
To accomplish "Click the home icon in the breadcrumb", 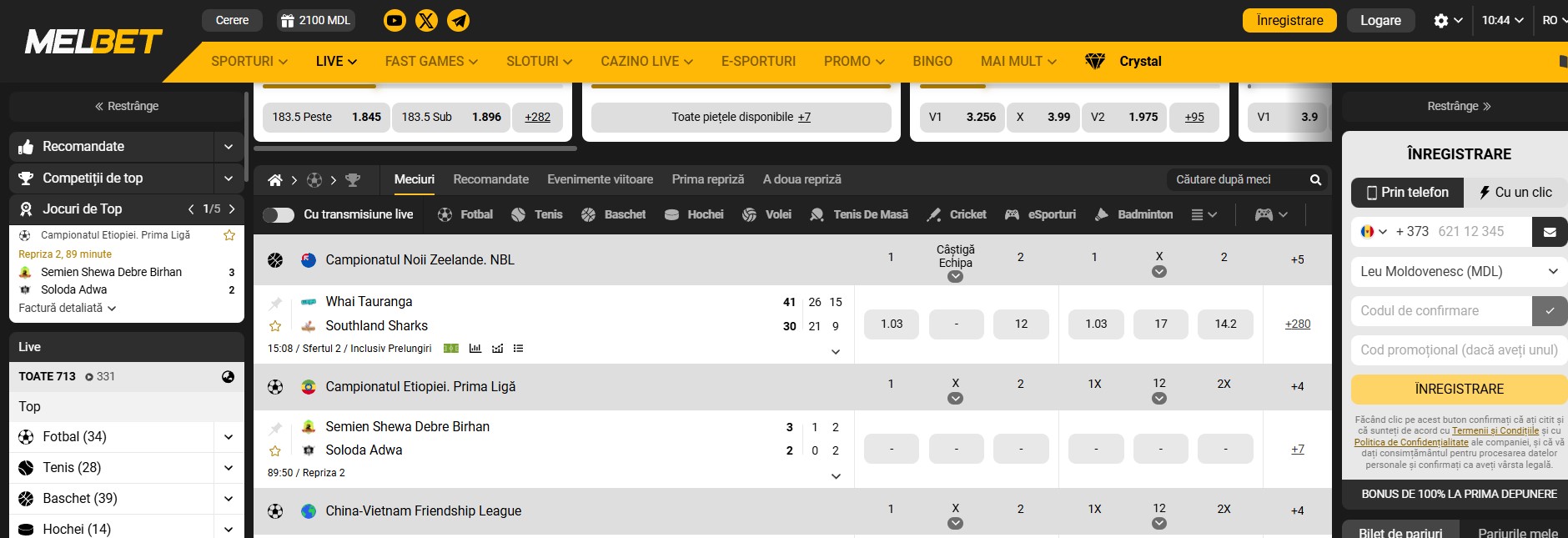I will (274, 180).
